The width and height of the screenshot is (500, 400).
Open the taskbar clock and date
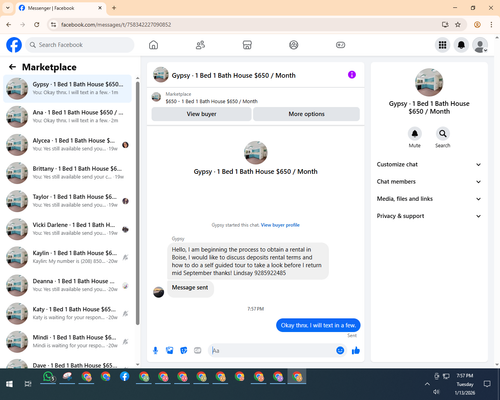465,384
